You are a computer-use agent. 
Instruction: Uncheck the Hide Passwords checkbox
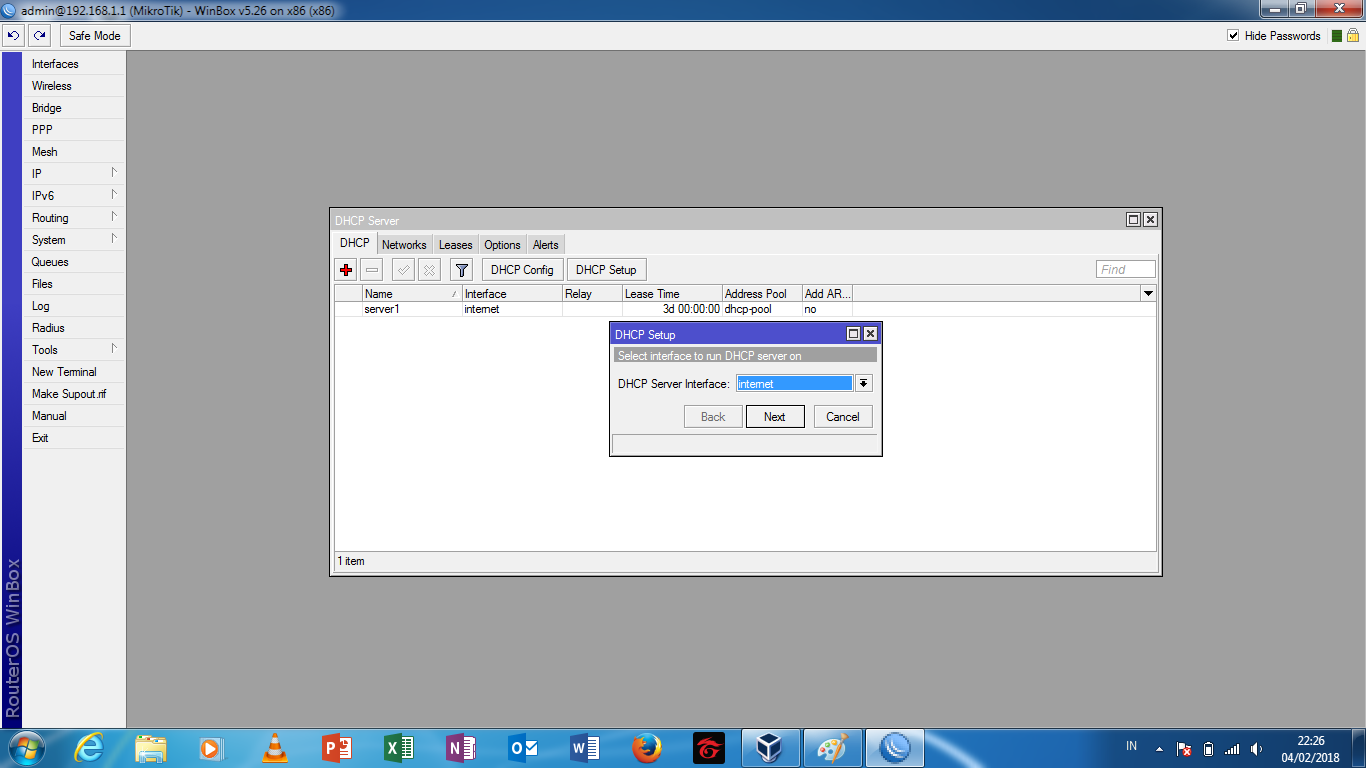click(1233, 35)
